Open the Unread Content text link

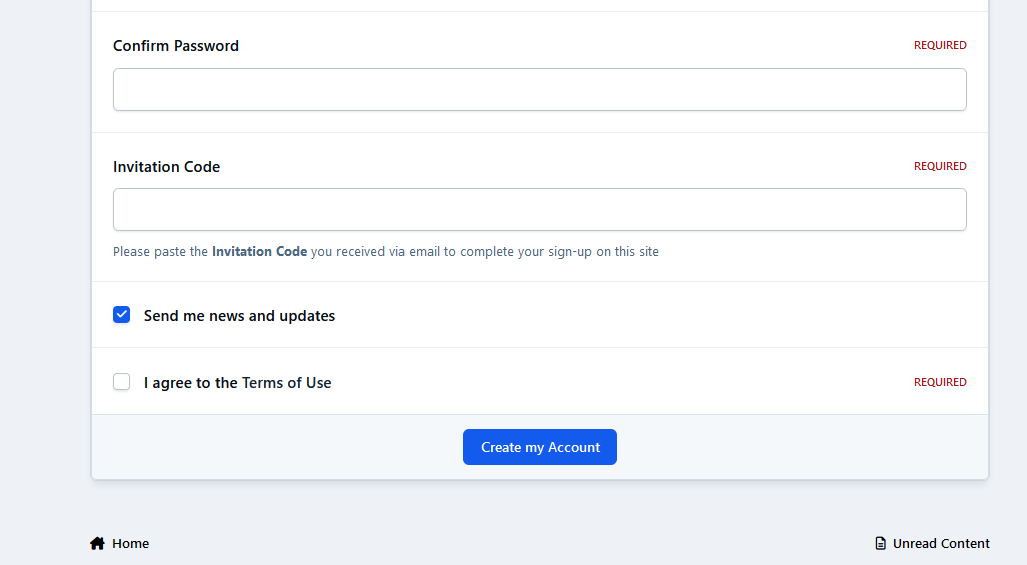941,544
